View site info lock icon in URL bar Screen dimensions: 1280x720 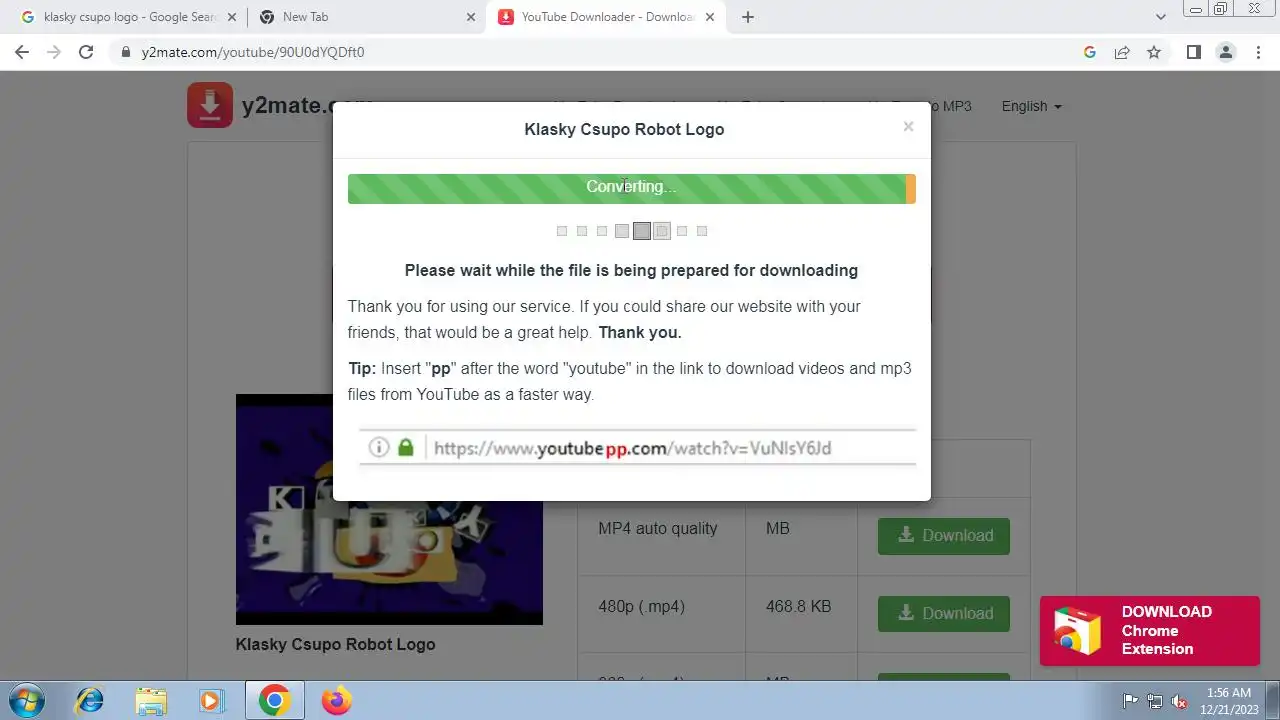click(x=126, y=52)
